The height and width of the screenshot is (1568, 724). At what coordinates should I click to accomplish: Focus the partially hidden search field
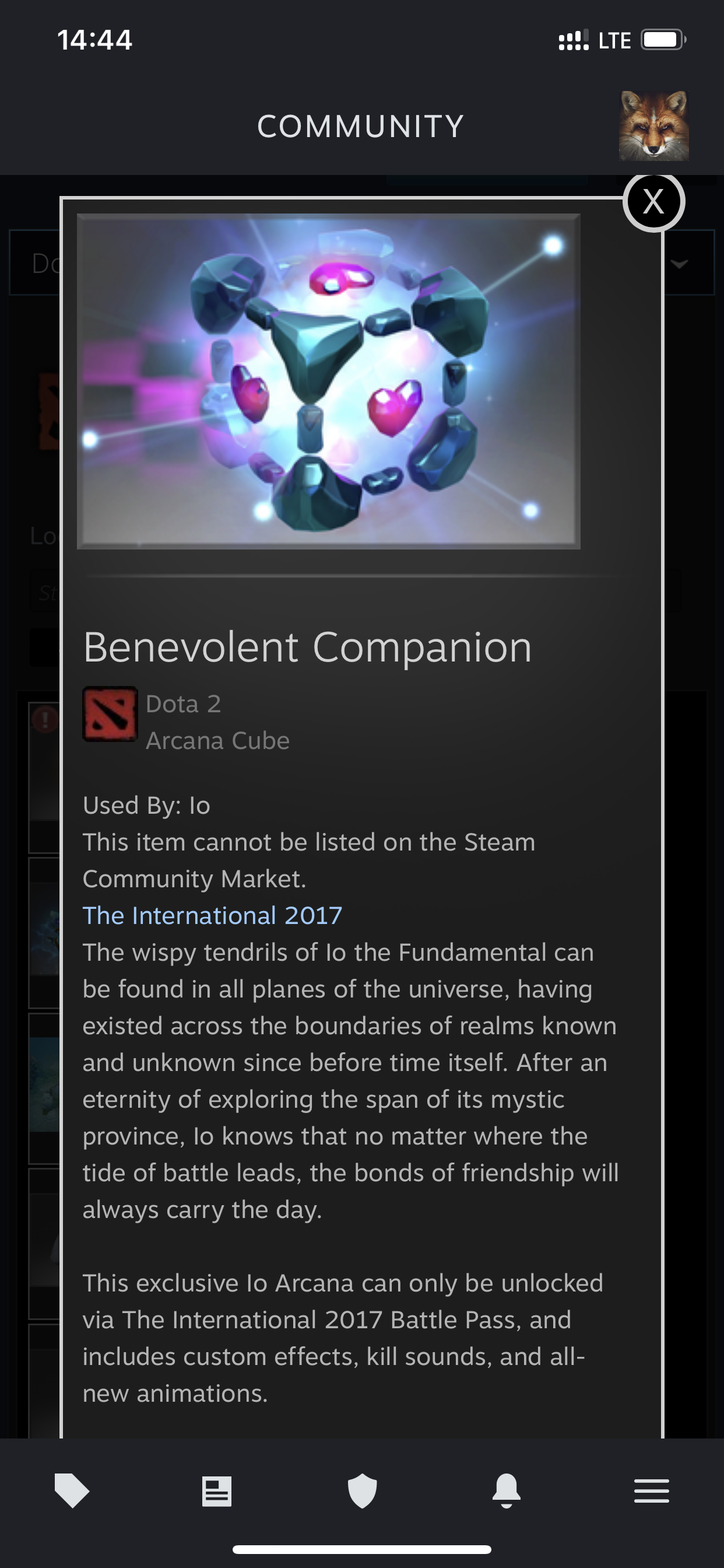coord(45,591)
